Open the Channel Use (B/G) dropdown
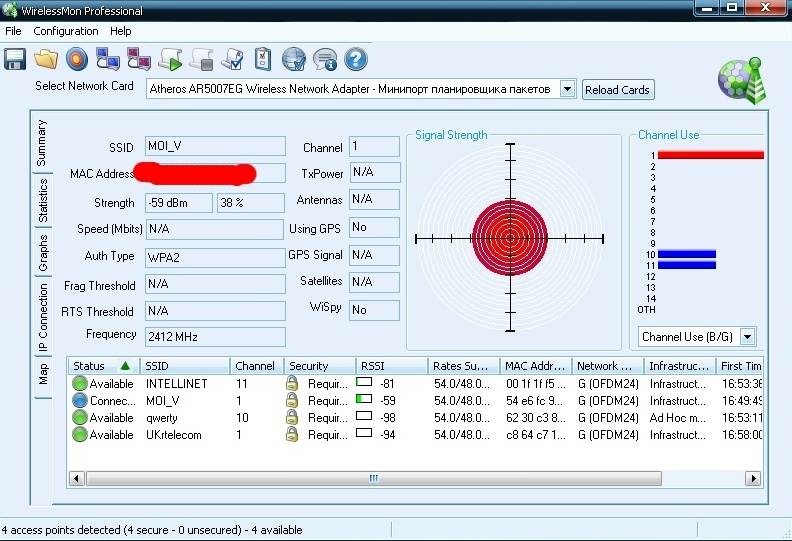Image resolution: width=792 pixels, height=541 pixels. pyautogui.click(x=747, y=337)
